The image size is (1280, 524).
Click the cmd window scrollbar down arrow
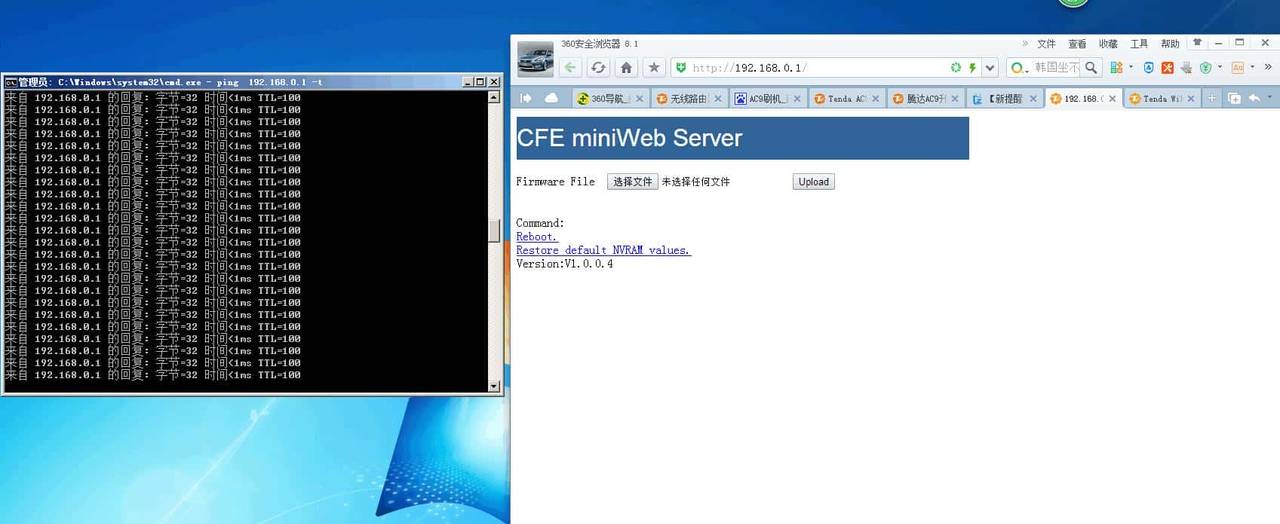pos(493,386)
